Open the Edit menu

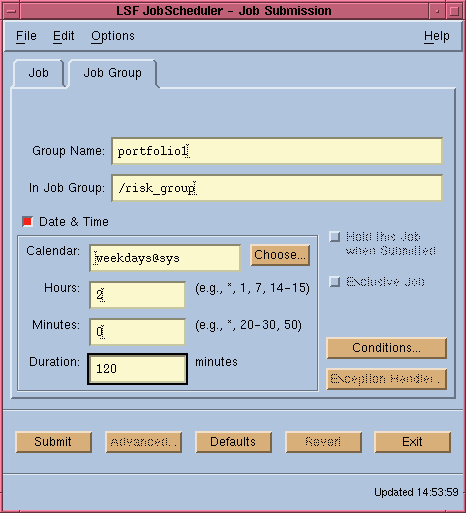point(64,36)
